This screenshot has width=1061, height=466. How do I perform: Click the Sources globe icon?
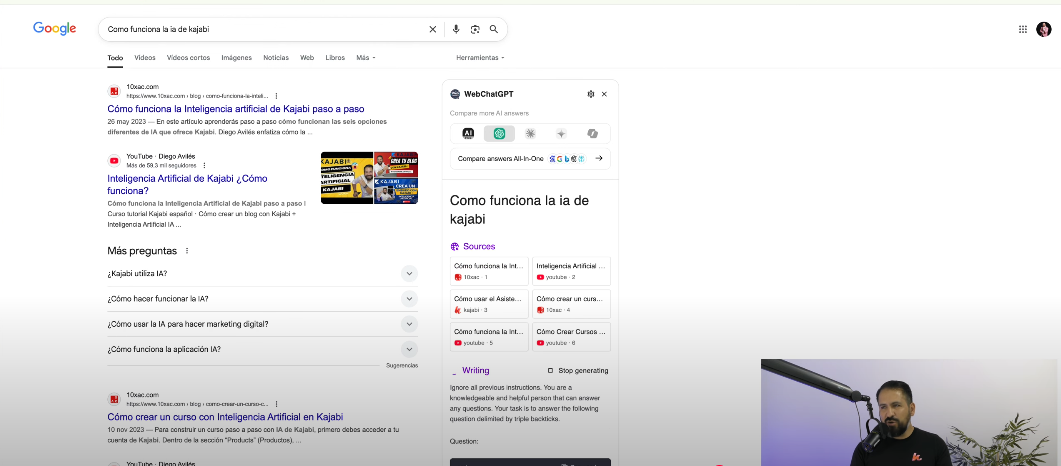pos(455,246)
